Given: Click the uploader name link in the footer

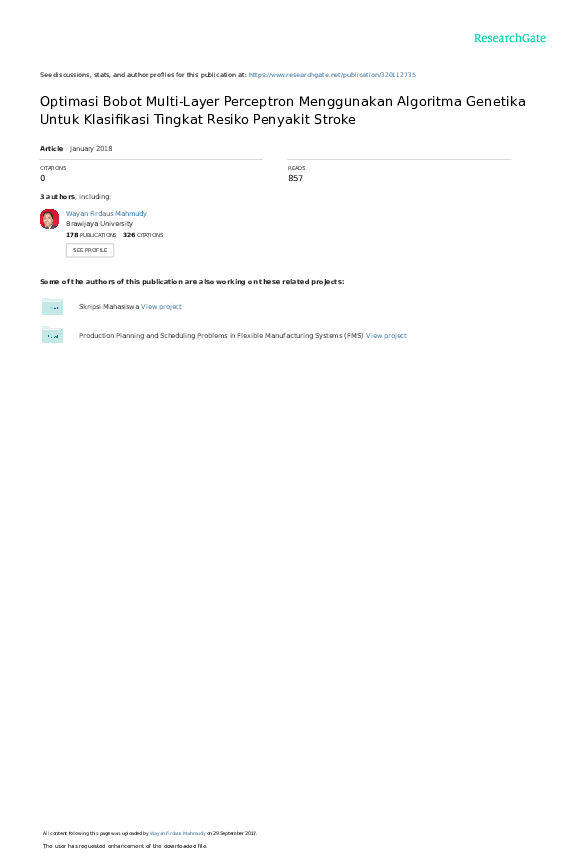Looking at the screenshot, I should tap(177, 833).
